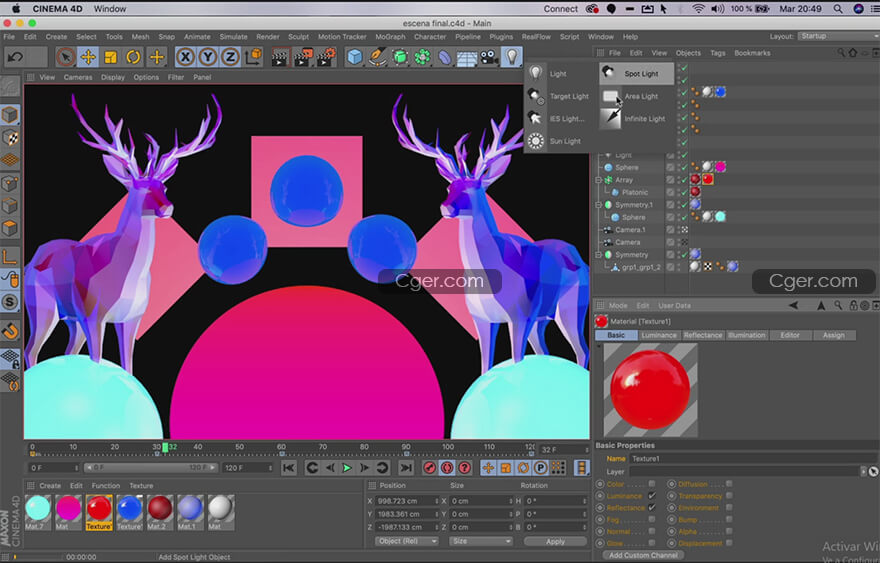This screenshot has height=563, width=880.
Task: Collapse the Array object tree
Action: tap(599, 180)
